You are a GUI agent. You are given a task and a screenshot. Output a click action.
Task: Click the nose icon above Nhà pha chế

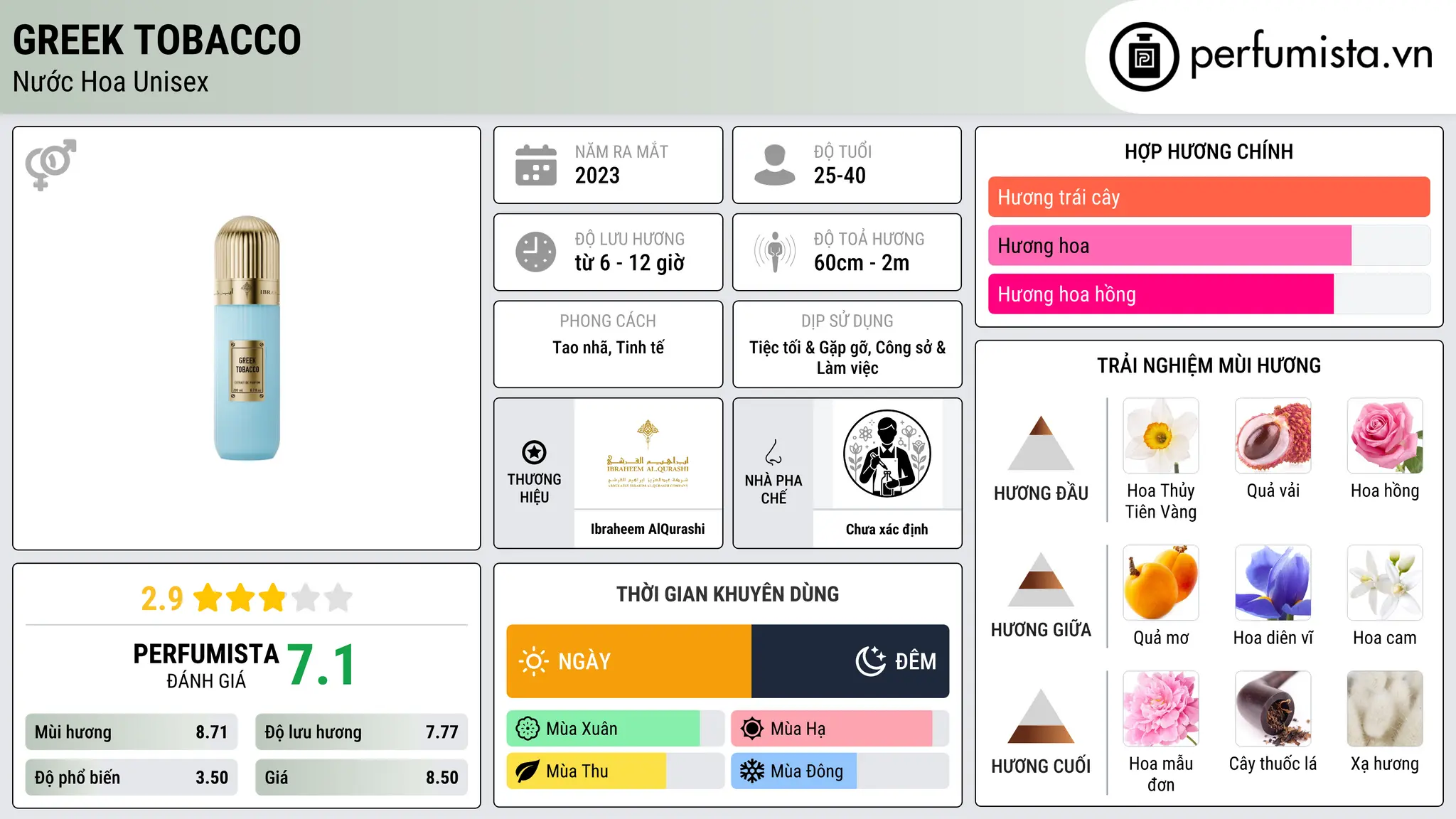[x=773, y=452]
